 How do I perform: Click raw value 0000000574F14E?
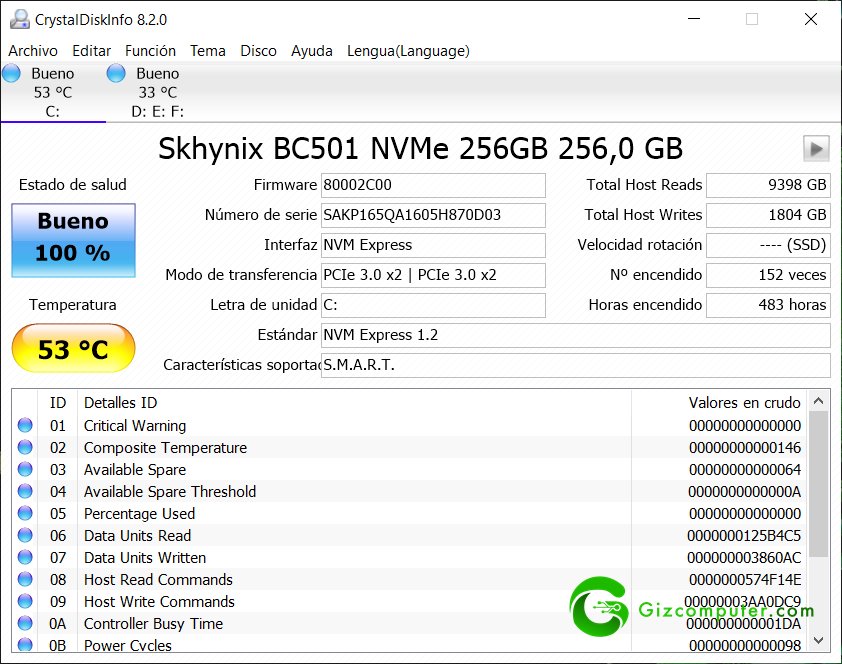pos(745,580)
